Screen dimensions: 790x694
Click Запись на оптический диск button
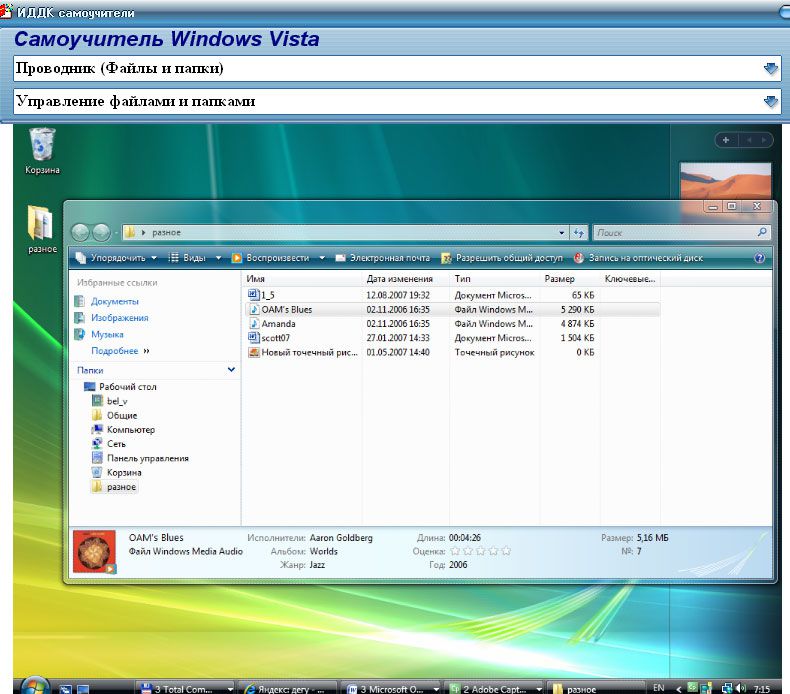(638, 258)
